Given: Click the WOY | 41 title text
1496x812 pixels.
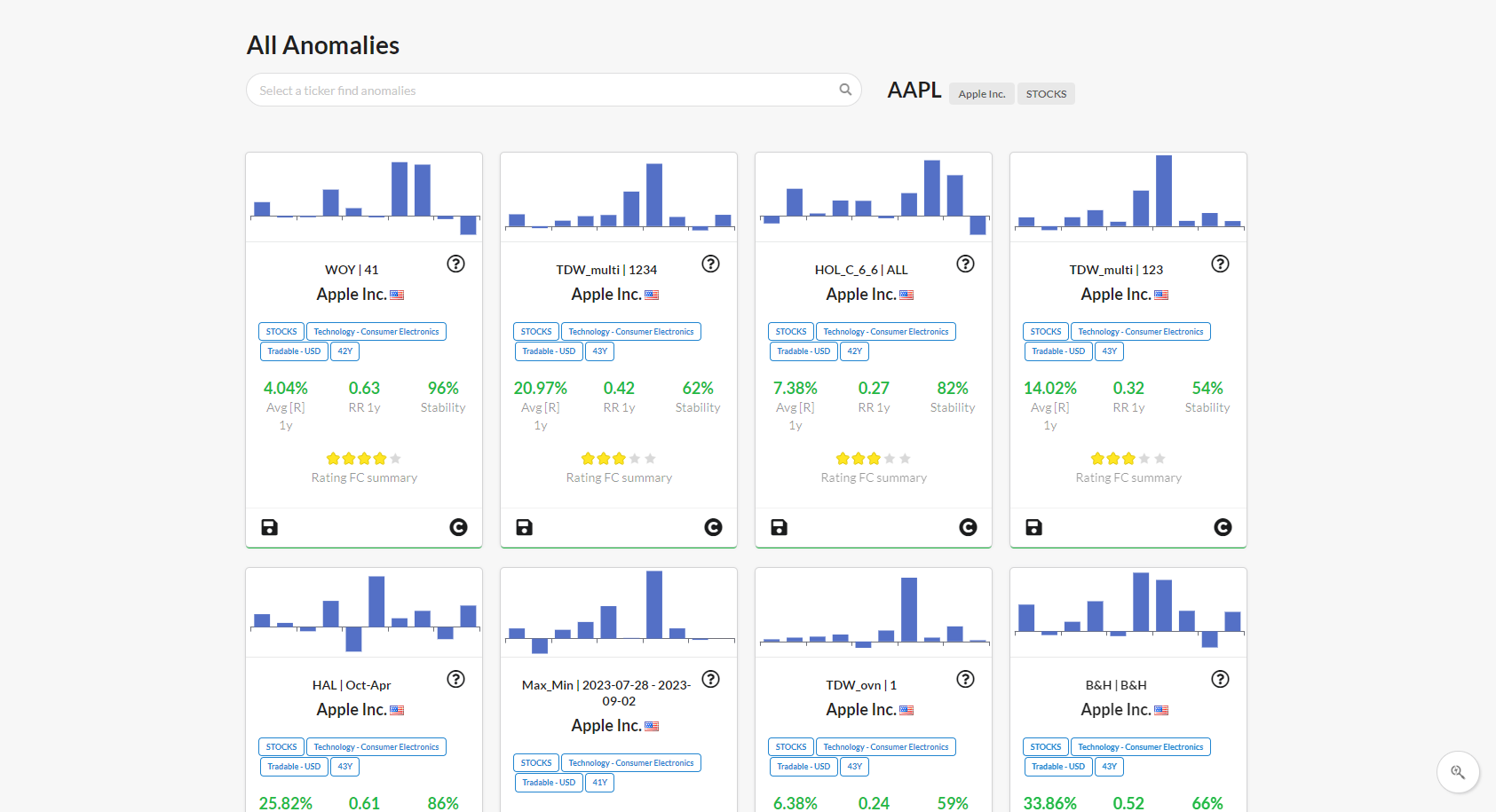Looking at the screenshot, I should [352, 270].
